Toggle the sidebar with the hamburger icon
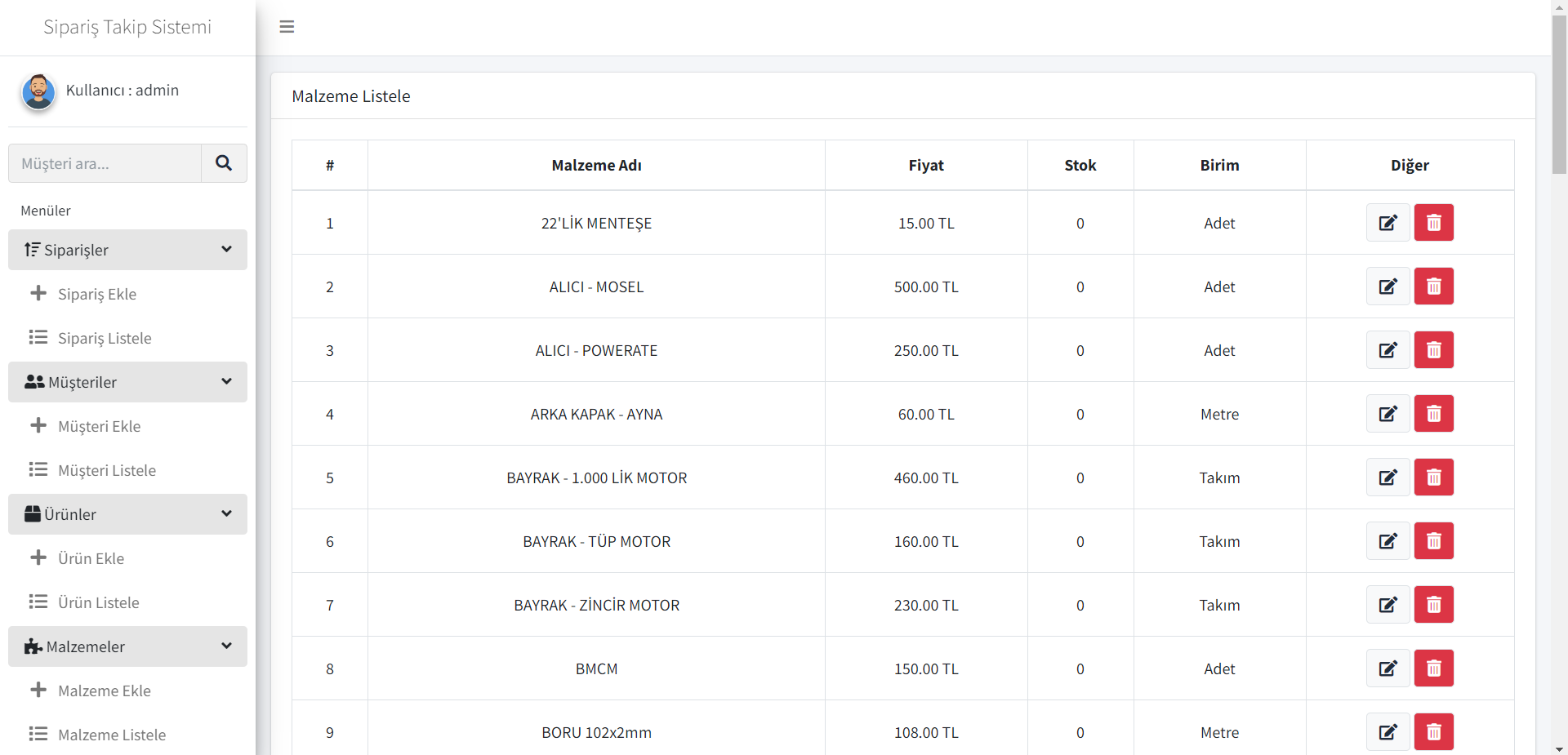The image size is (1568, 755). (287, 27)
